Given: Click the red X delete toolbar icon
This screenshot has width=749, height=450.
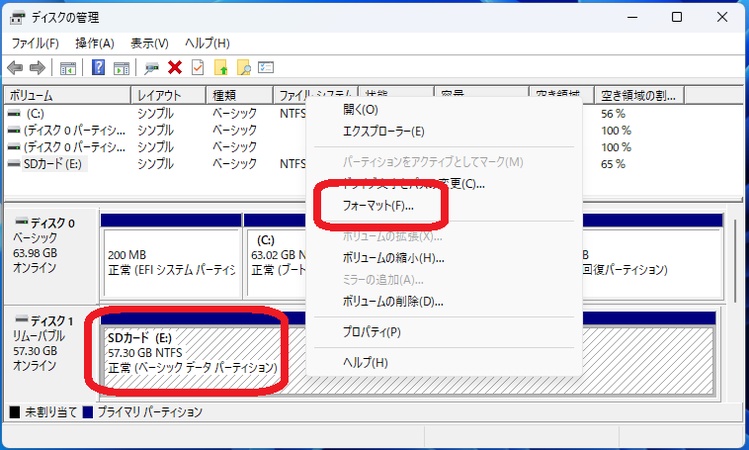Looking at the screenshot, I should (175, 68).
